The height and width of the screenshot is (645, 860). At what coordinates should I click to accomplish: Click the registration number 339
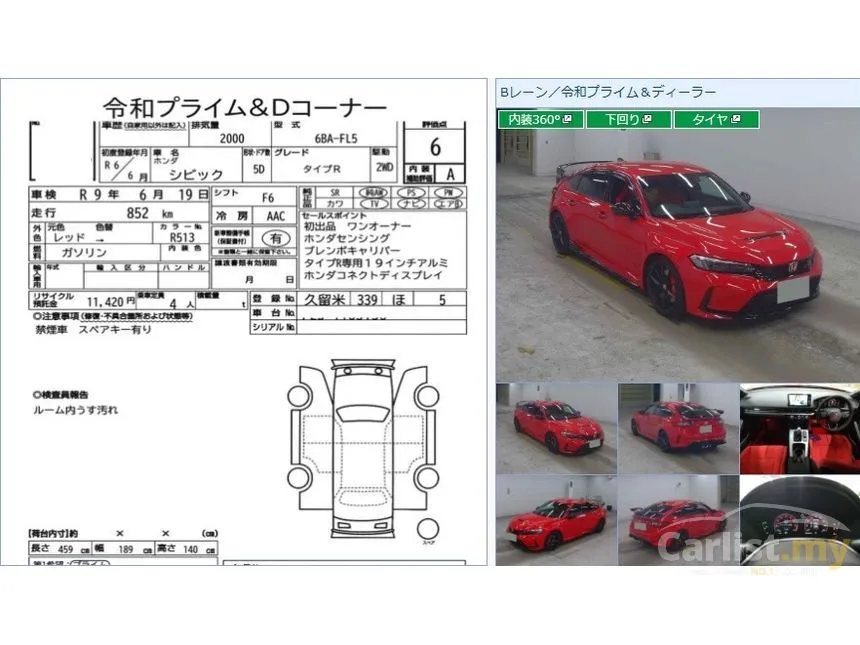pyautogui.click(x=367, y=299)
